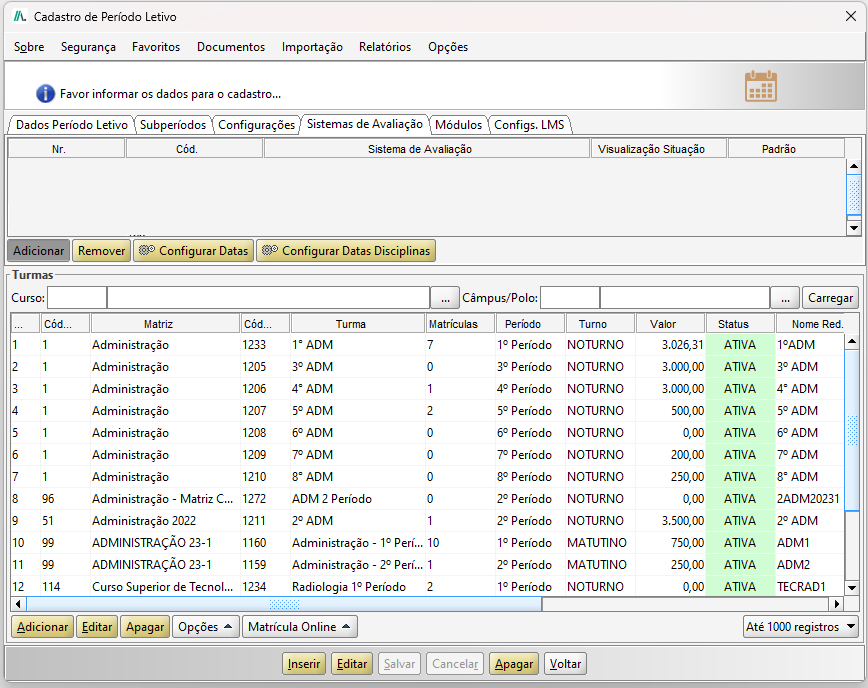Click the Status column header
Screen dimensions: 868x688
click(740, 324)
